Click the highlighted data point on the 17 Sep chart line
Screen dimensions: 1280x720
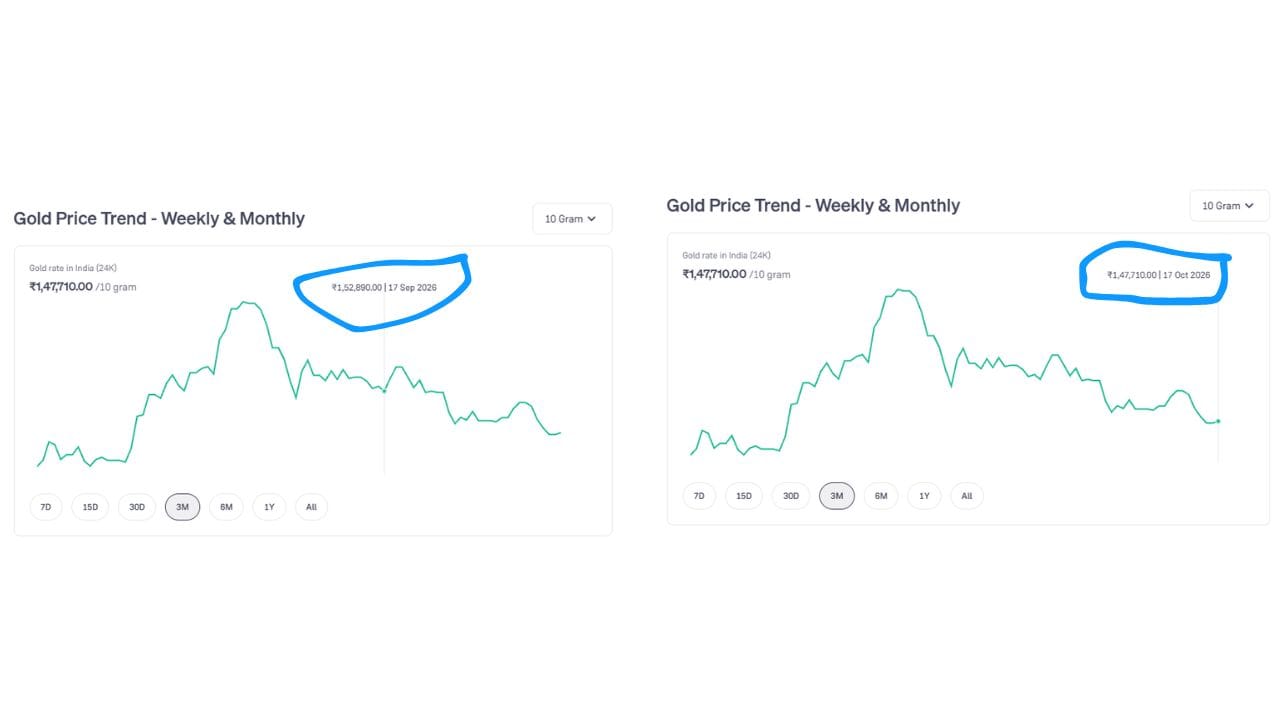384,390
